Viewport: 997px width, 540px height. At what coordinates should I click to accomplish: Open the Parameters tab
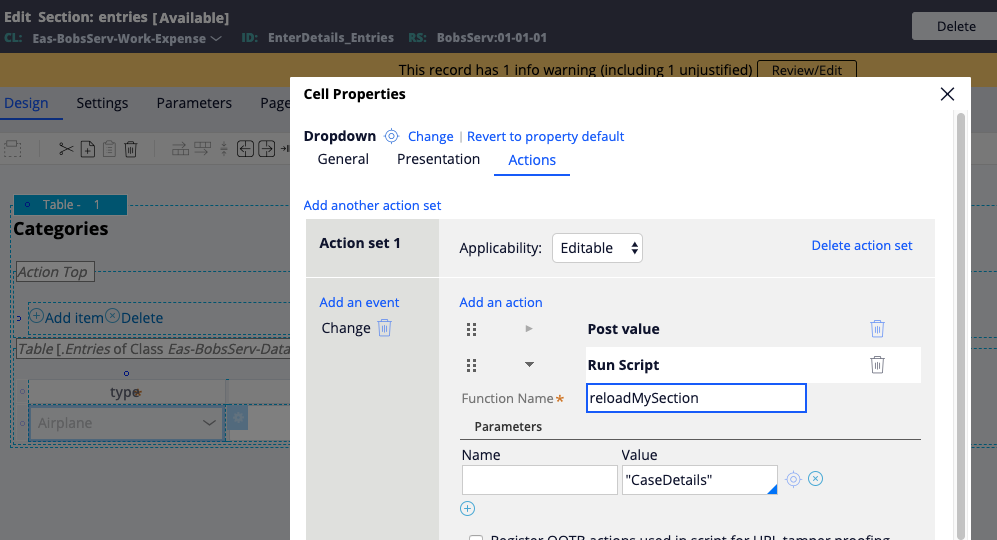tap(194, 103)
